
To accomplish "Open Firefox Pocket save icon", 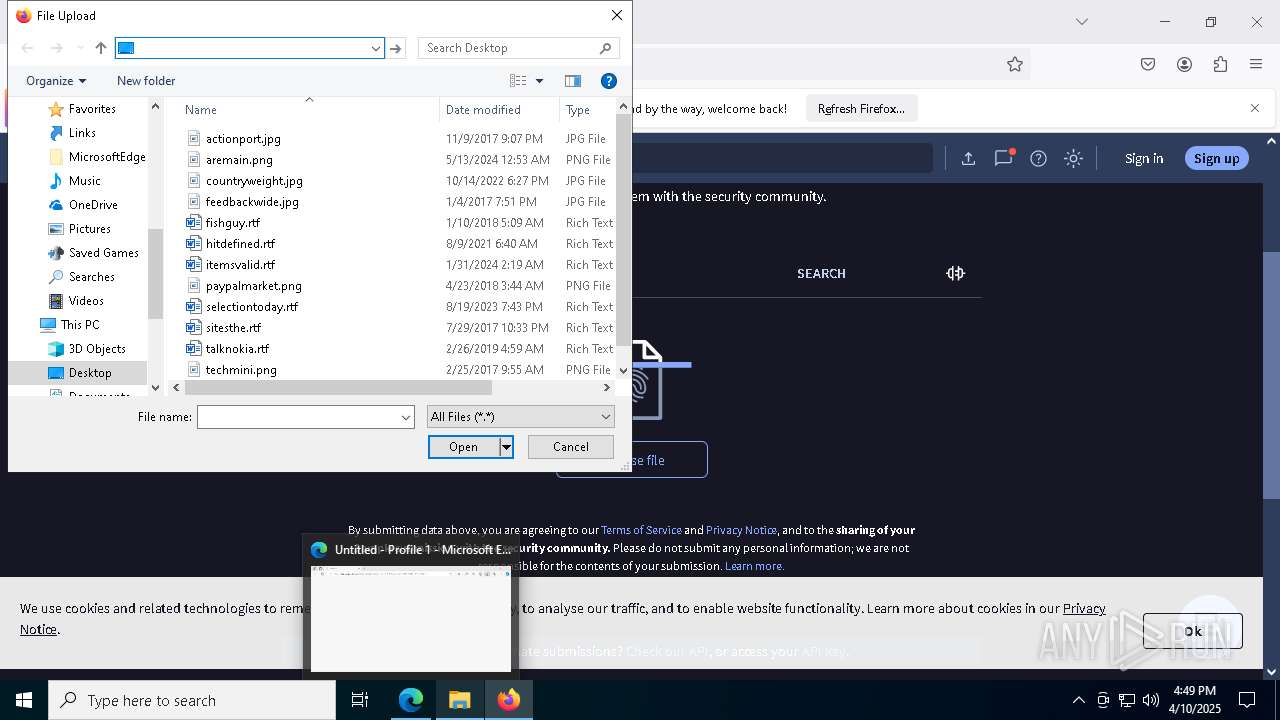I will coord(1148,64).
